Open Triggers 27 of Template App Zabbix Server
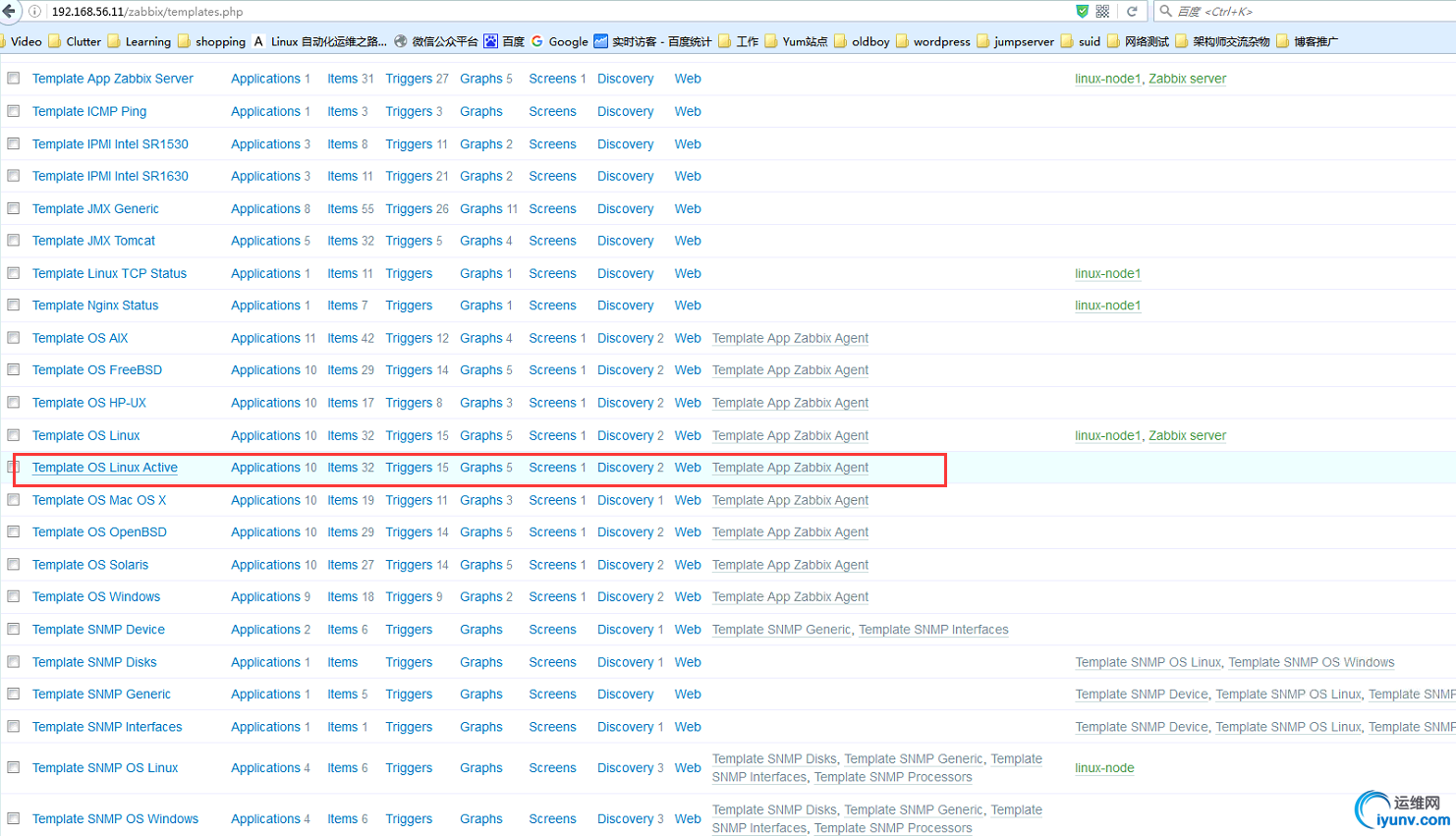Screen dimensions: 1456x836 coord(417,79)
